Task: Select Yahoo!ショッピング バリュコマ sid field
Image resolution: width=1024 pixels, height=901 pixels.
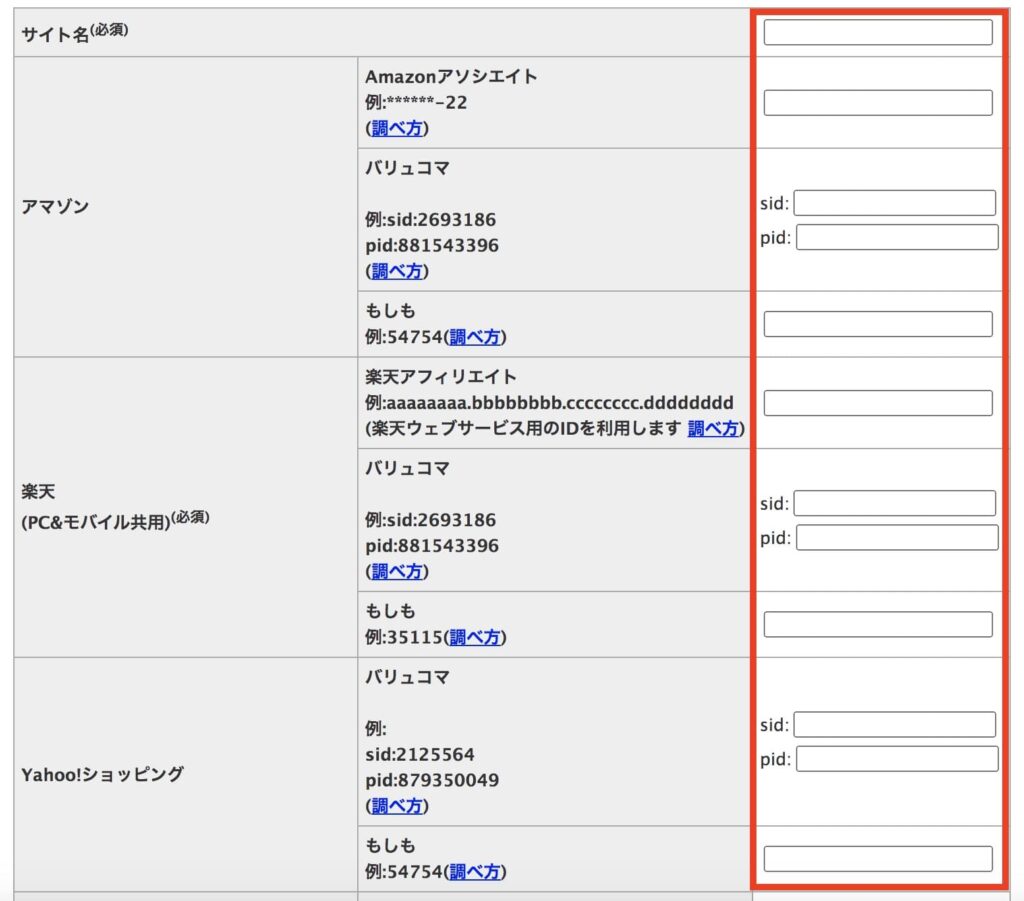Action: point(894,725)
